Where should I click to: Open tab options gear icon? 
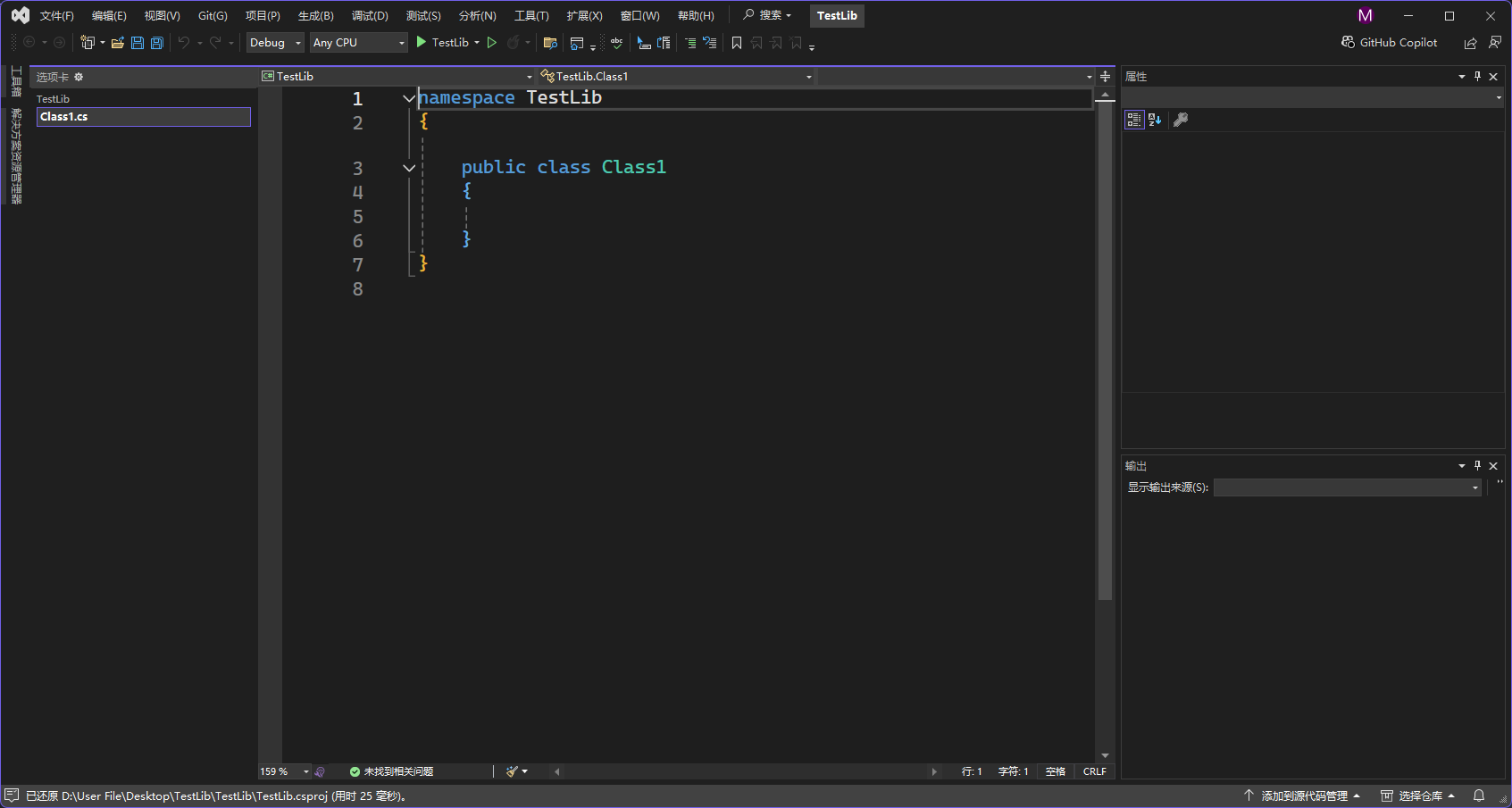79,77
